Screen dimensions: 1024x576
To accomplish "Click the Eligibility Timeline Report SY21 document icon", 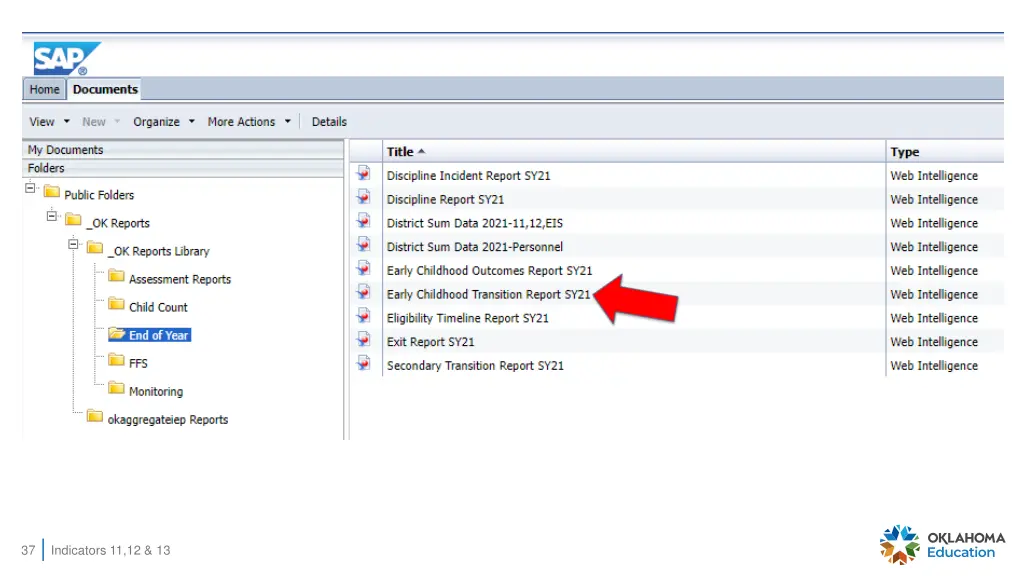I will pos(364,316).
